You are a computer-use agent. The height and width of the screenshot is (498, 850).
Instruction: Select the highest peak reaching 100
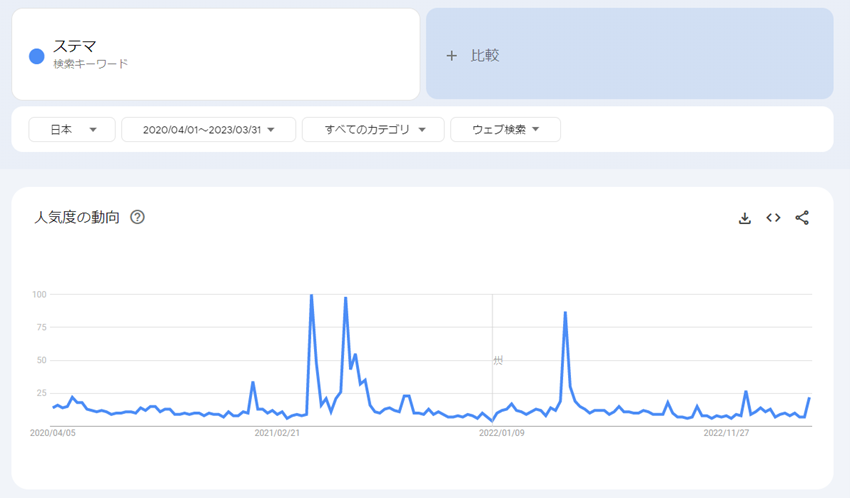[x=311, y=296]
